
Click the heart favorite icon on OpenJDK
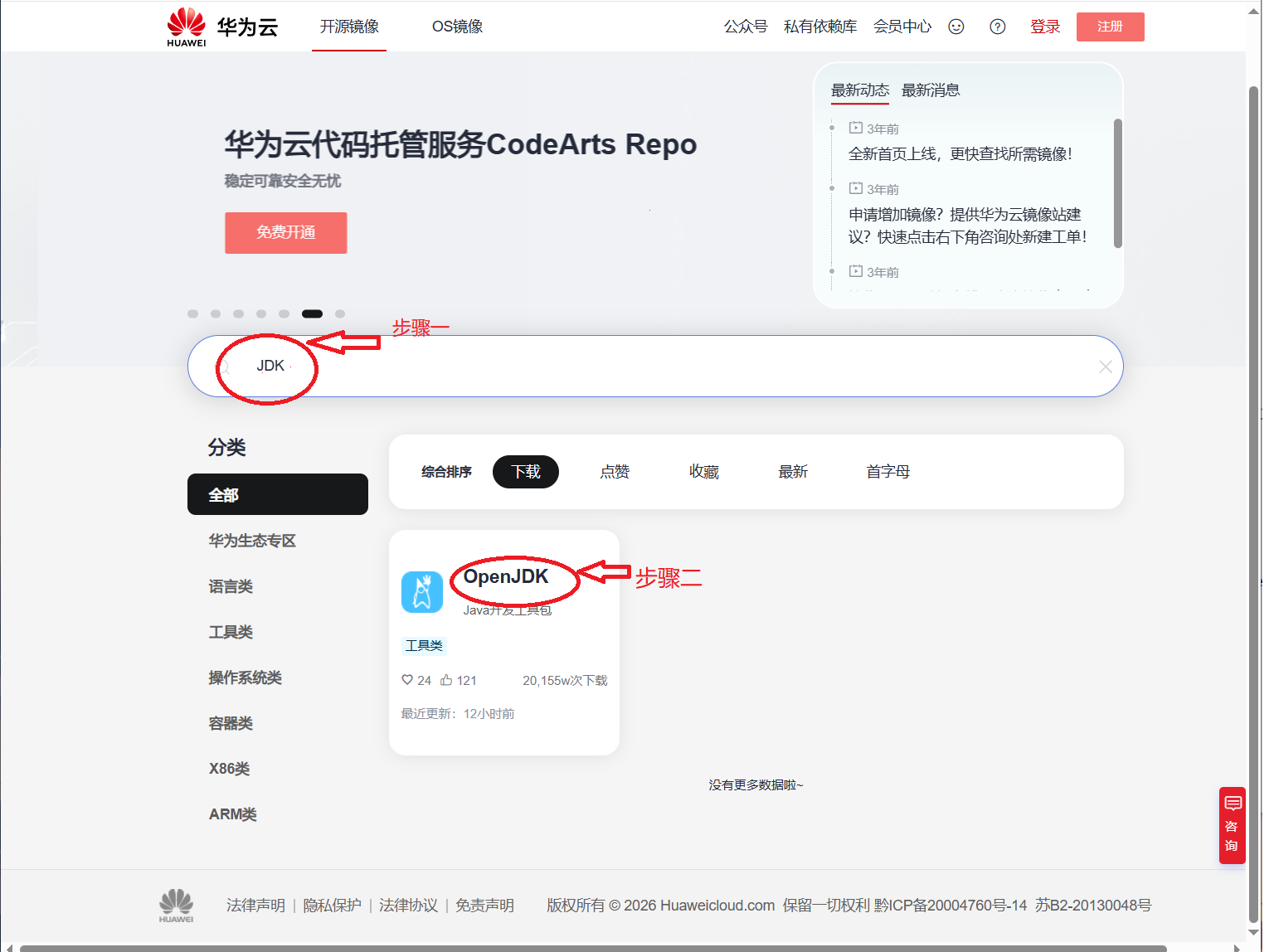pyautogui.click(x=407, y=680)
